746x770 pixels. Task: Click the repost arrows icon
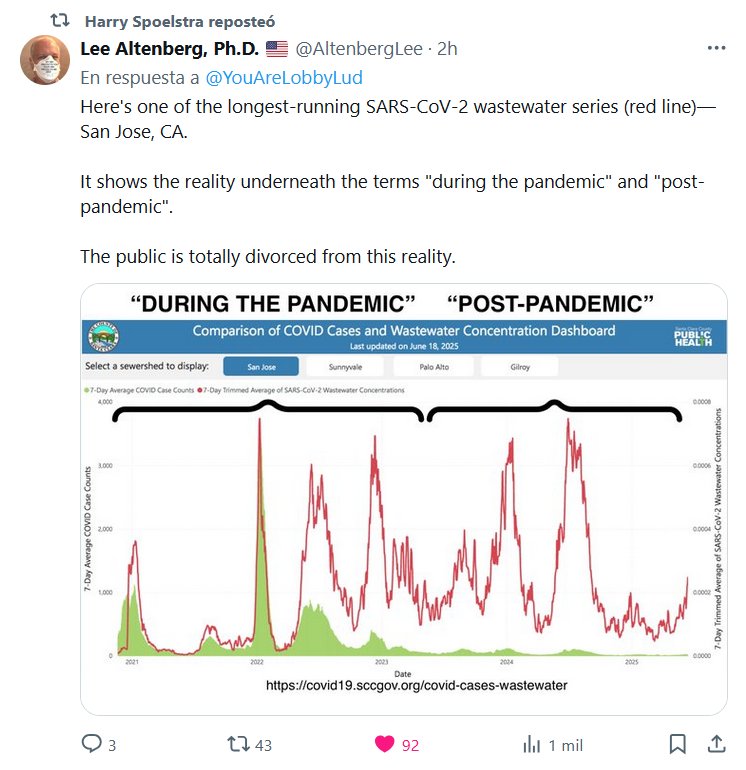[x=238, y=744]
